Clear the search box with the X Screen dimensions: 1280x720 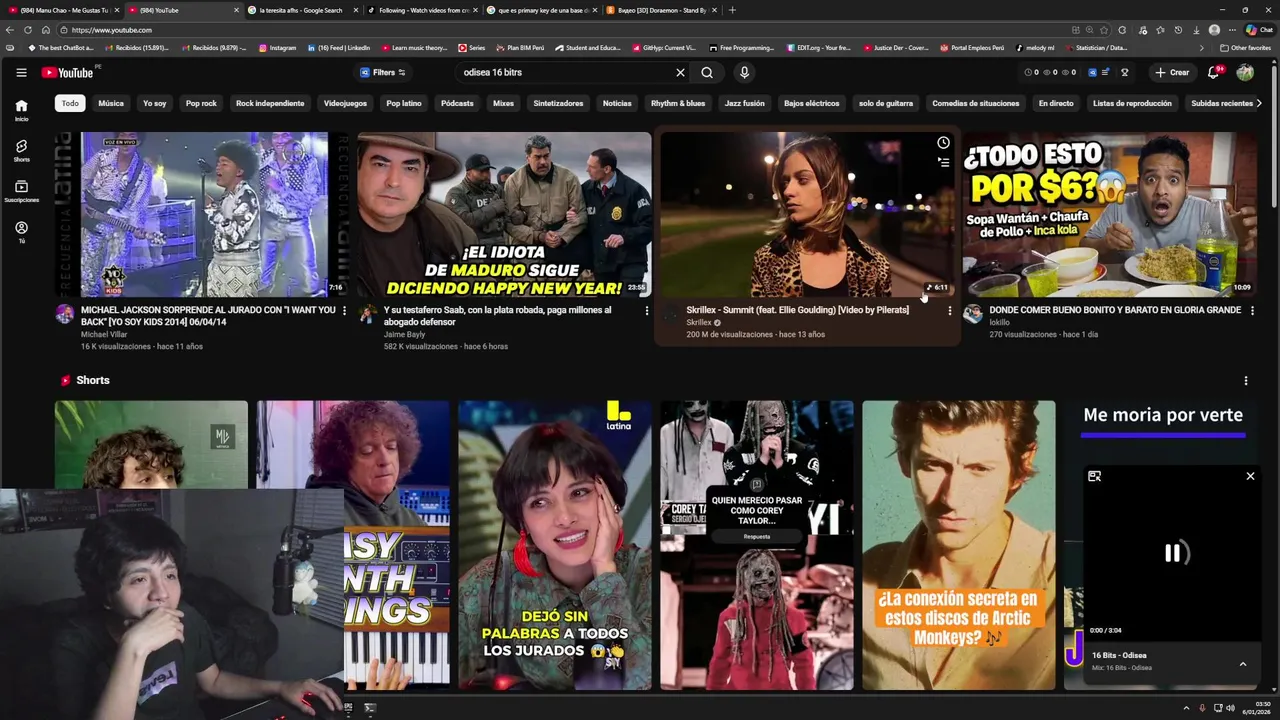pyautogui.click(x=680, y=72)
